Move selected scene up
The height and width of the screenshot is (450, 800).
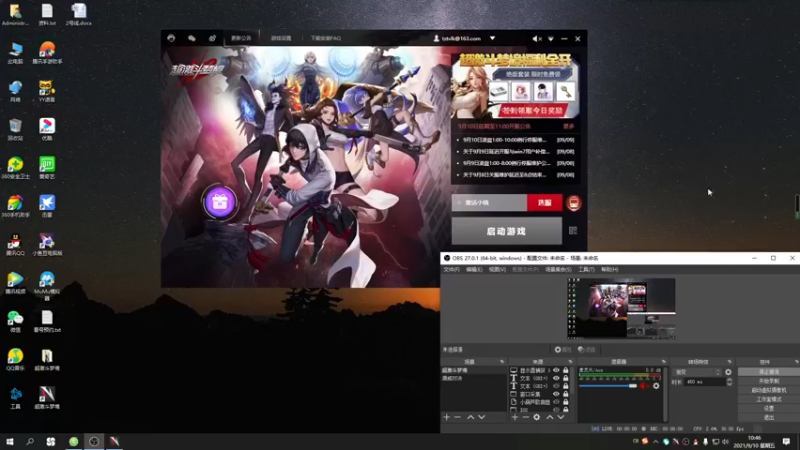[470, 417]
